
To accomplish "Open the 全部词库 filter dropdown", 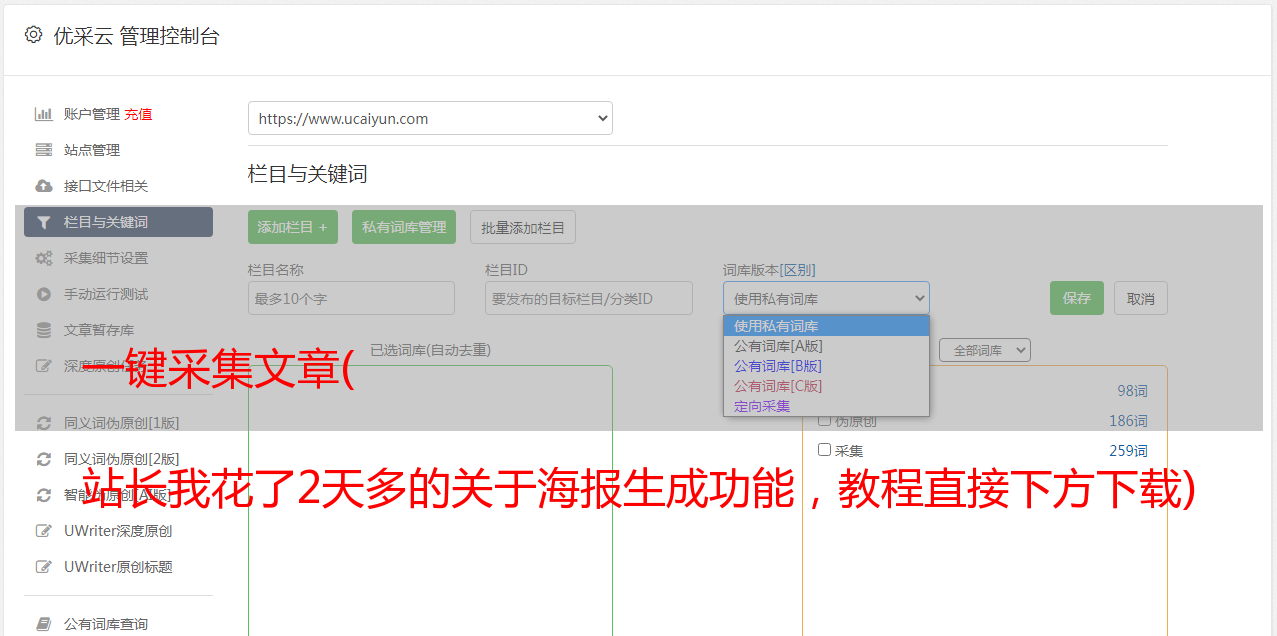I will tap(985, 350).
